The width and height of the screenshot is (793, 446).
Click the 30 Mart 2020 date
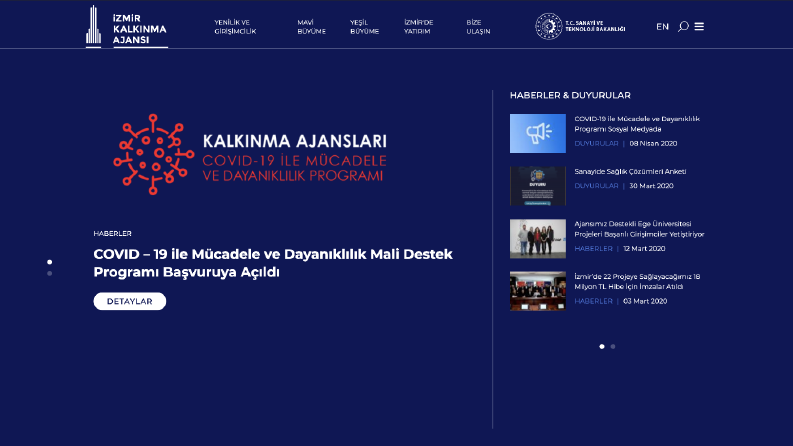pos(651,186)
